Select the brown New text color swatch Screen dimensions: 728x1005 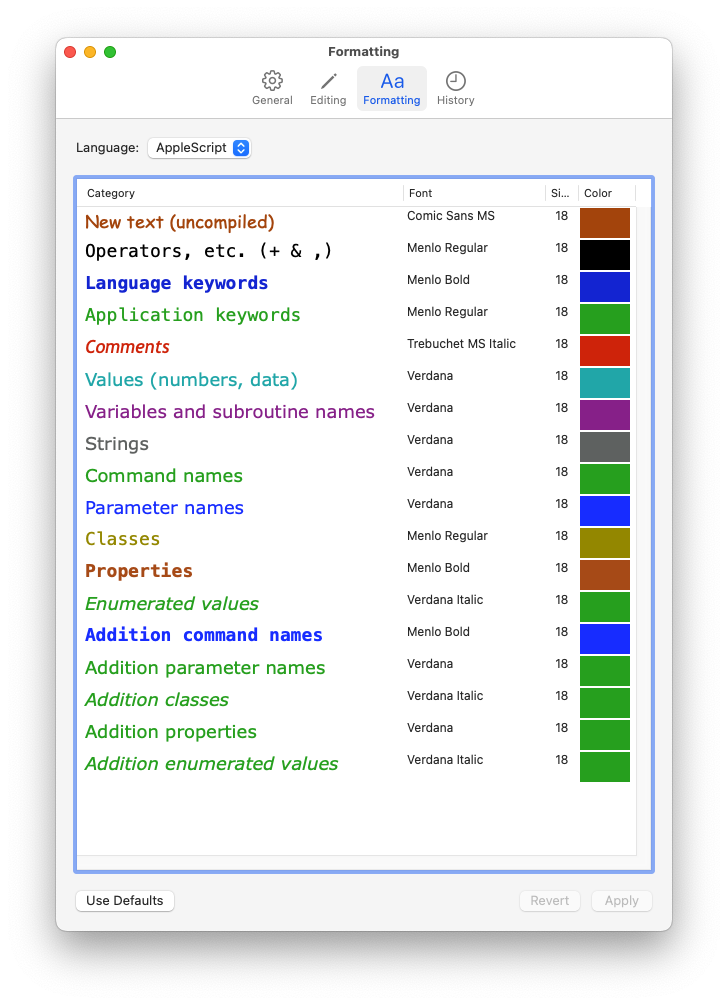605,223
